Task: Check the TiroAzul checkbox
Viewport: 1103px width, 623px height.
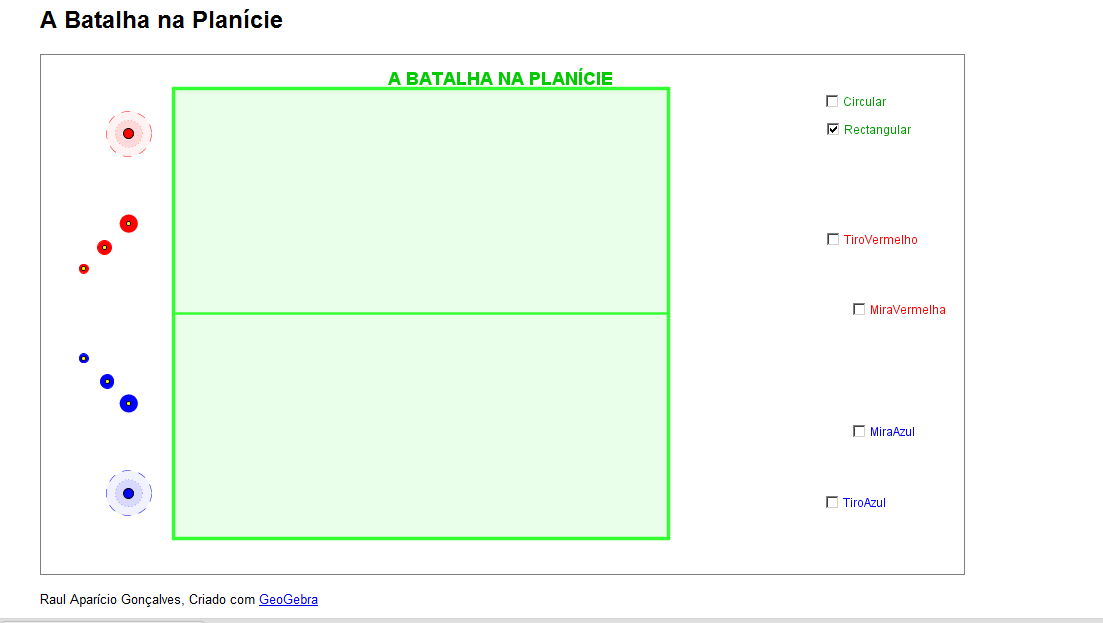Action: [x=832, y=503]
